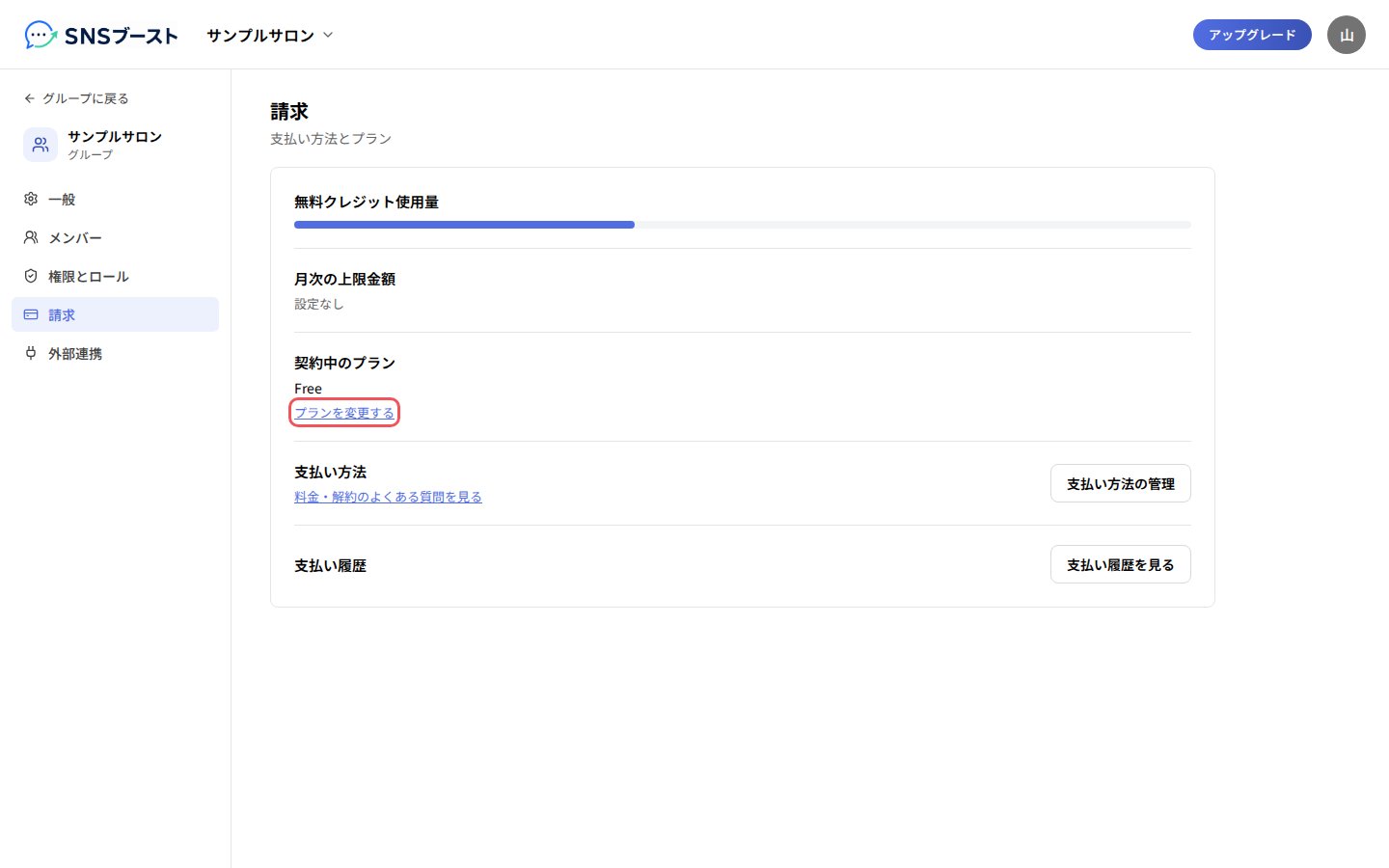Click the gear icon for 一般
The image size is (1389, 868).
pyautogui.click(x=31, y=199)
